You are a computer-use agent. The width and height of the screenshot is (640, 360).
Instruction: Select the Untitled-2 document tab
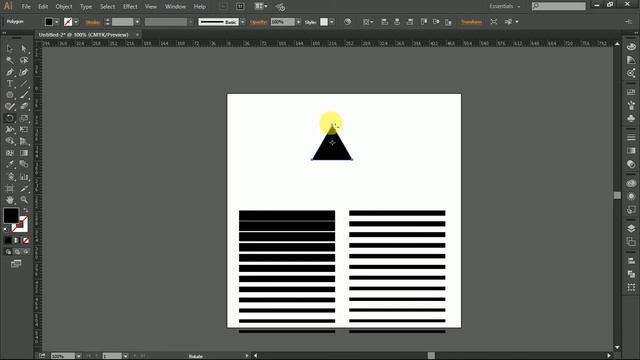83,35
